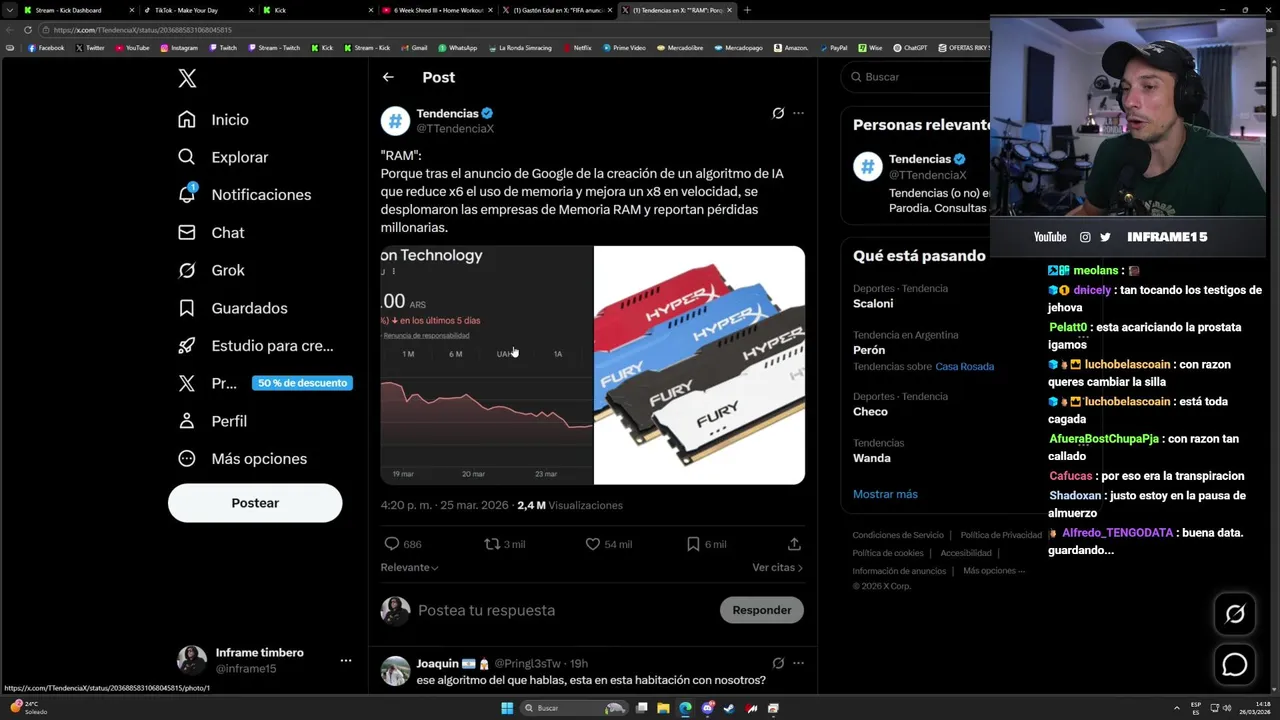Open Ver citas link

(777, 567)
